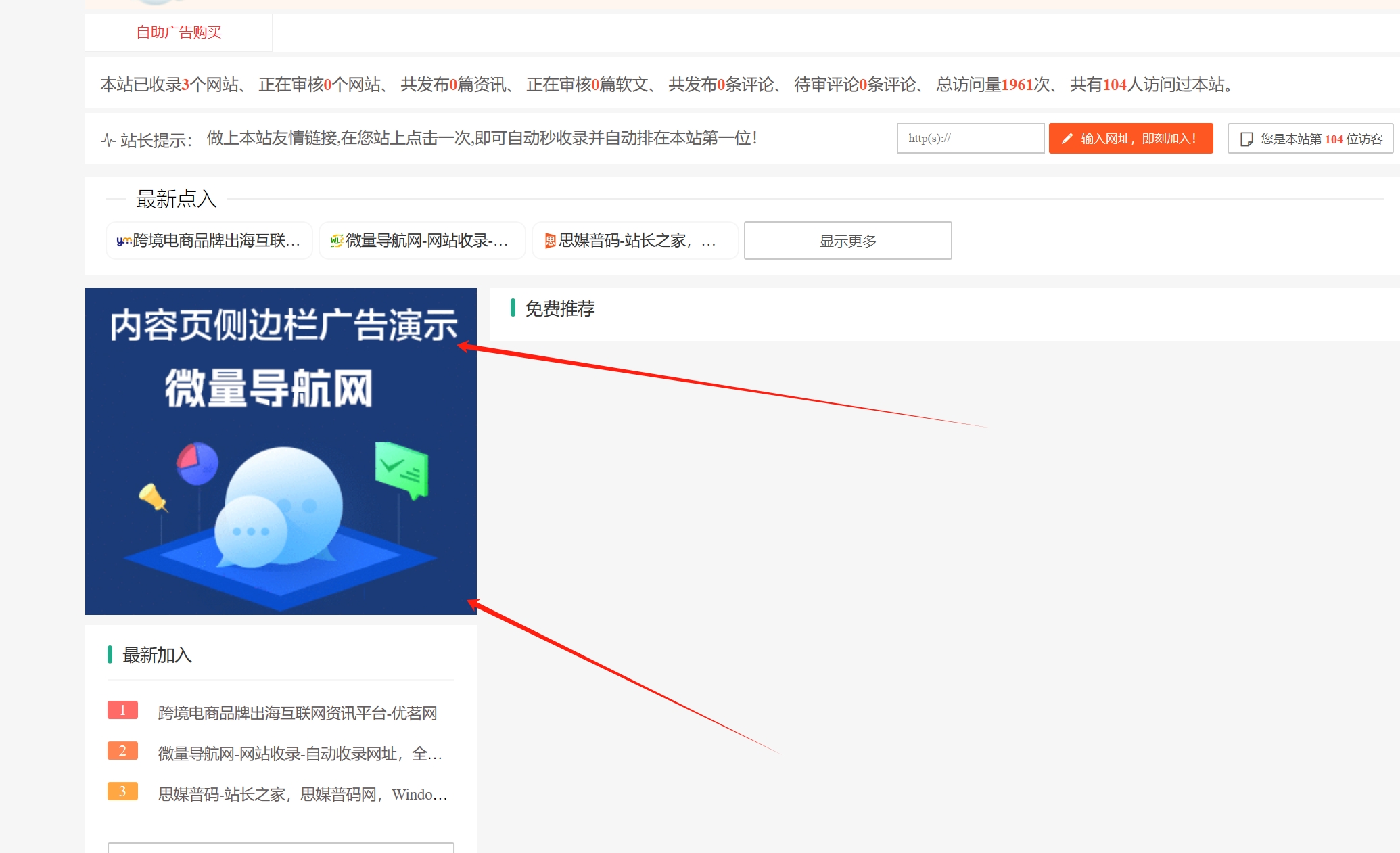Click the pulse icon beside 站长提示
Screen dimensions: 1400x853
[x=108, y=140]
